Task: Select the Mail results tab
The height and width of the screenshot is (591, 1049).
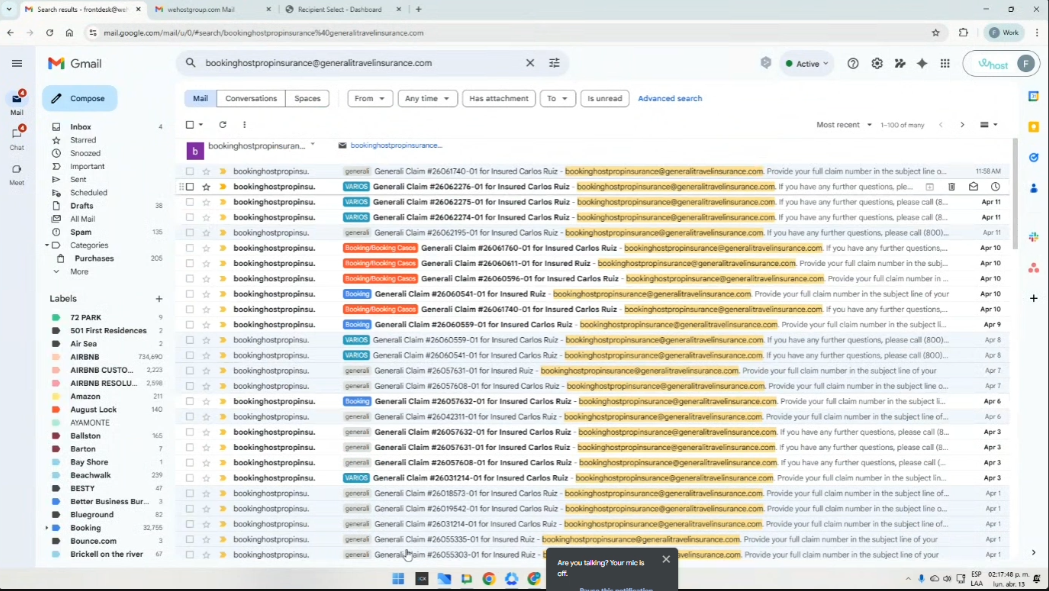Action: click(x=200, y=98)
